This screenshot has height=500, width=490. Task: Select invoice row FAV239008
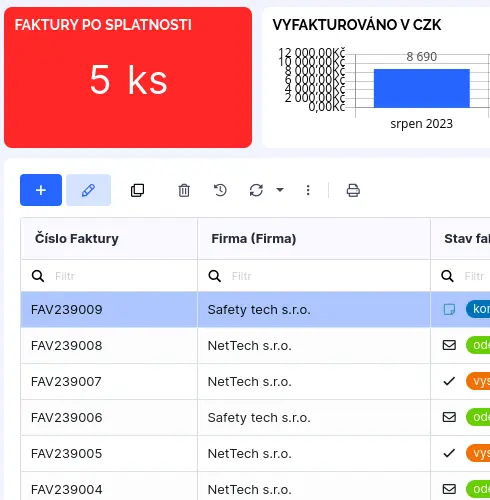pos(255,346)
